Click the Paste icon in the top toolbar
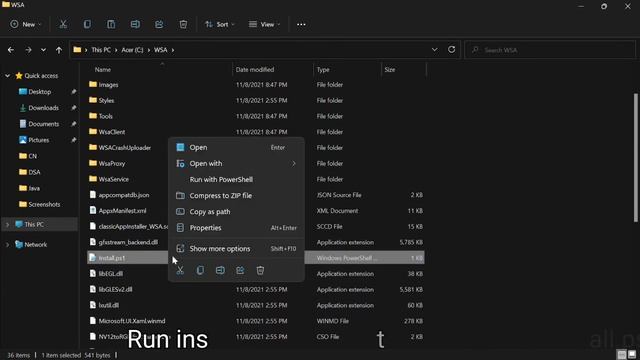The height and width of the screenshot is (360, 640). [x=111, y=24]
